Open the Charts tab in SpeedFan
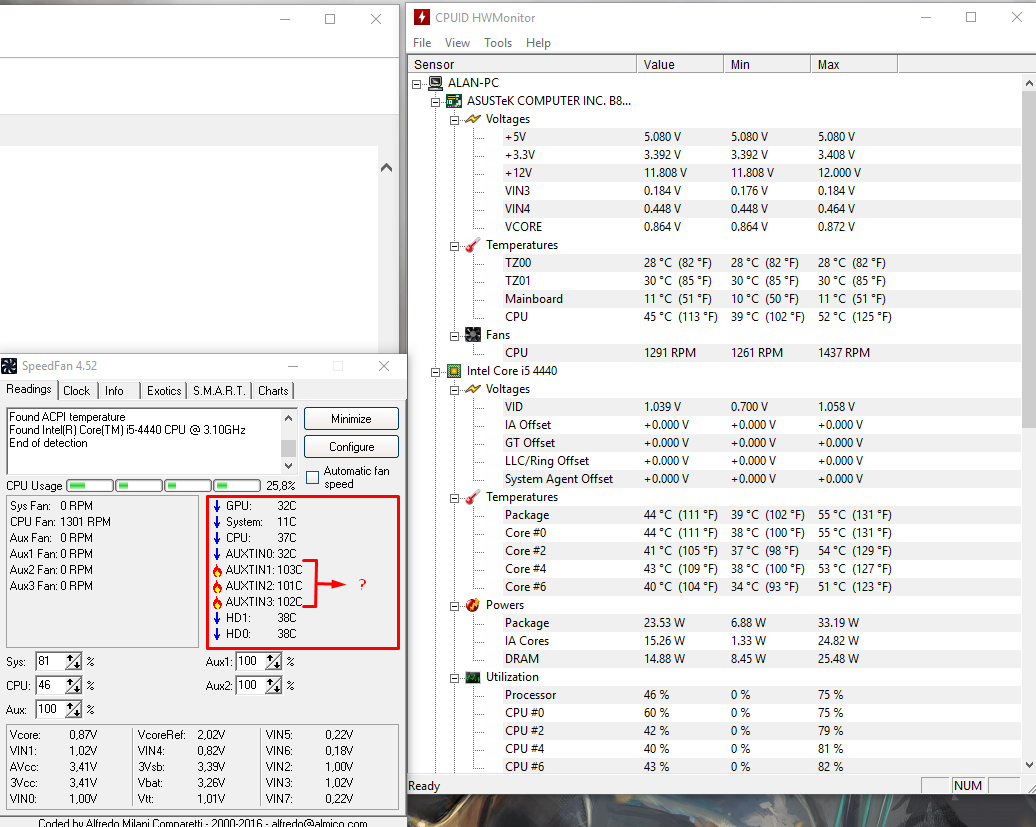Image resolution: width=1036 pixels, height=827 pixels. tap(273, 391)
